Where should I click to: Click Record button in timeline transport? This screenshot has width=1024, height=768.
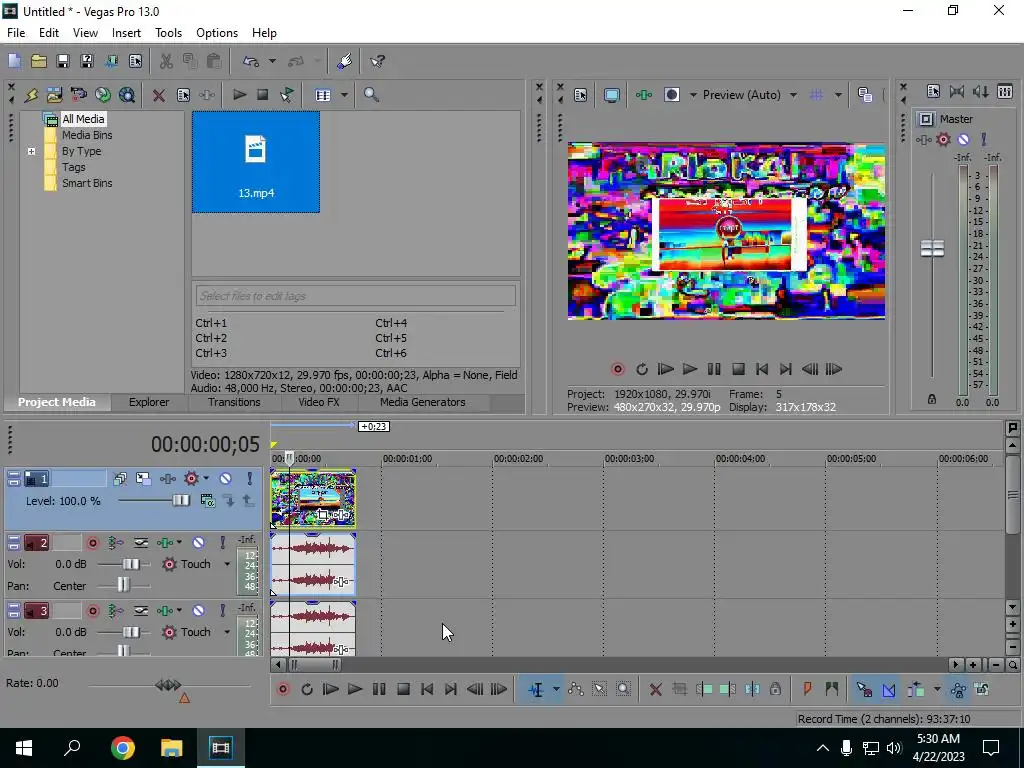tap(283, 690)
